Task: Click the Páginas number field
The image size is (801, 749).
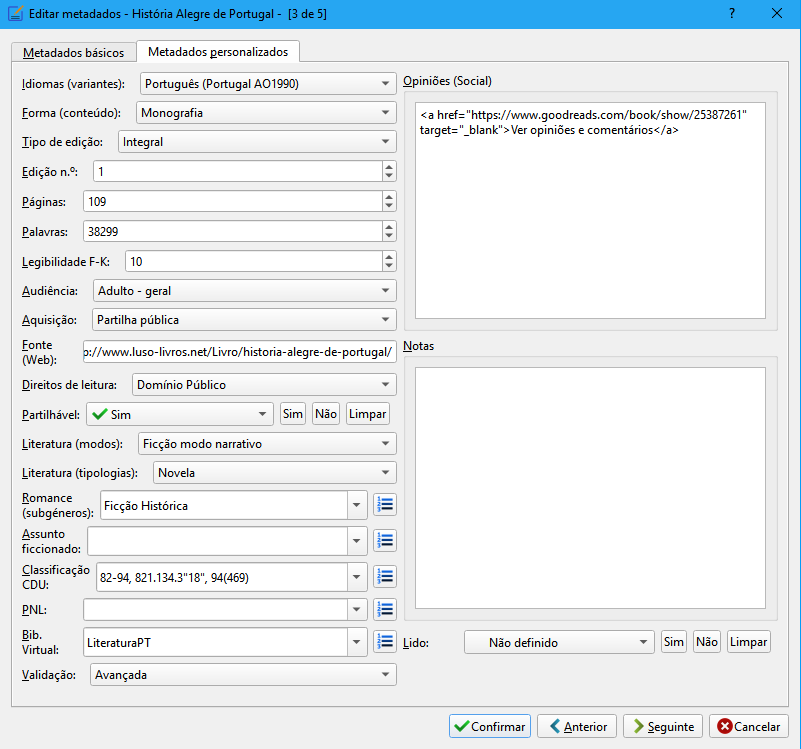Action: click(232, 201)
